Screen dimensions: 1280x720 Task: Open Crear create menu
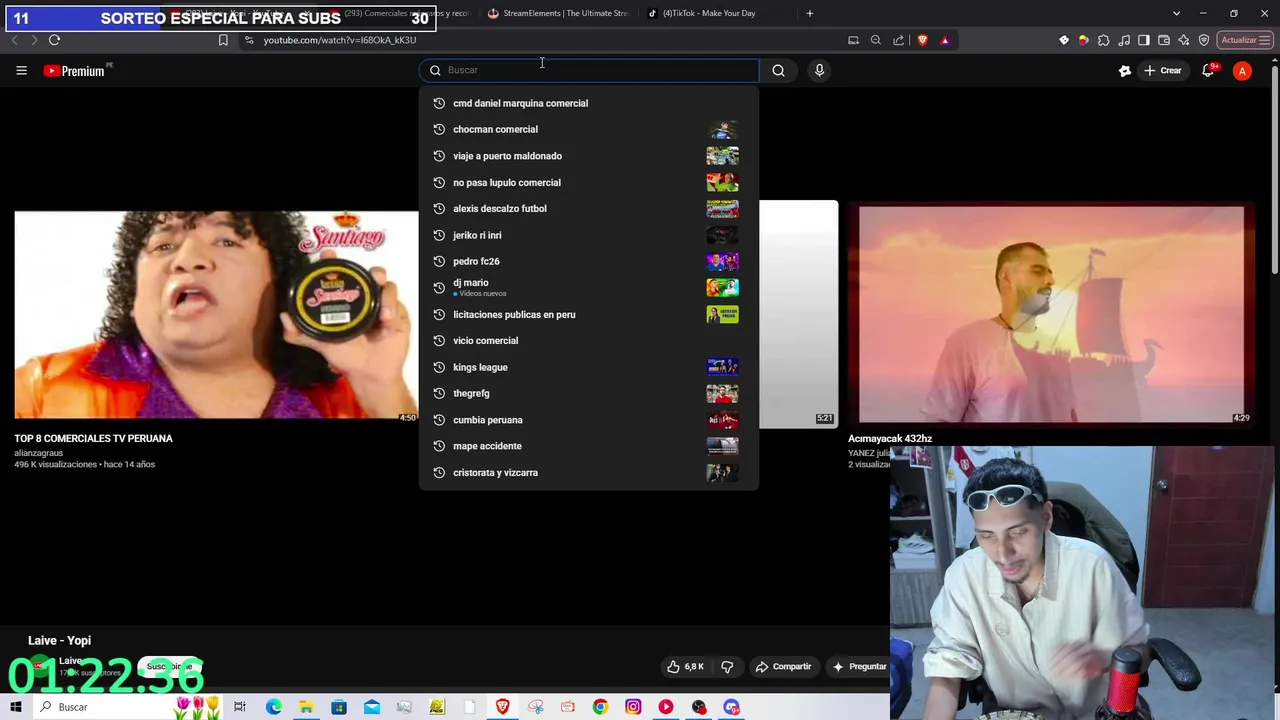(x=1163, y=70)
